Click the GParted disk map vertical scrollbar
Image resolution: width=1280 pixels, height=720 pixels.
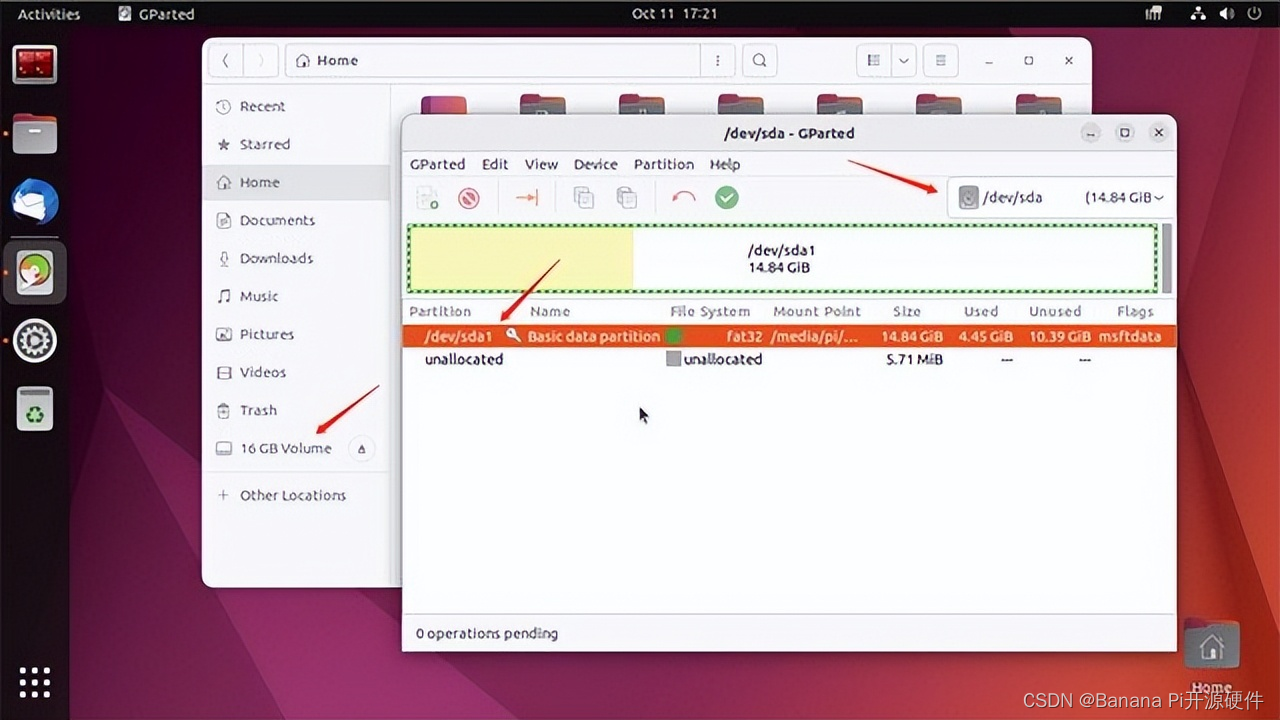point(1166,258)
